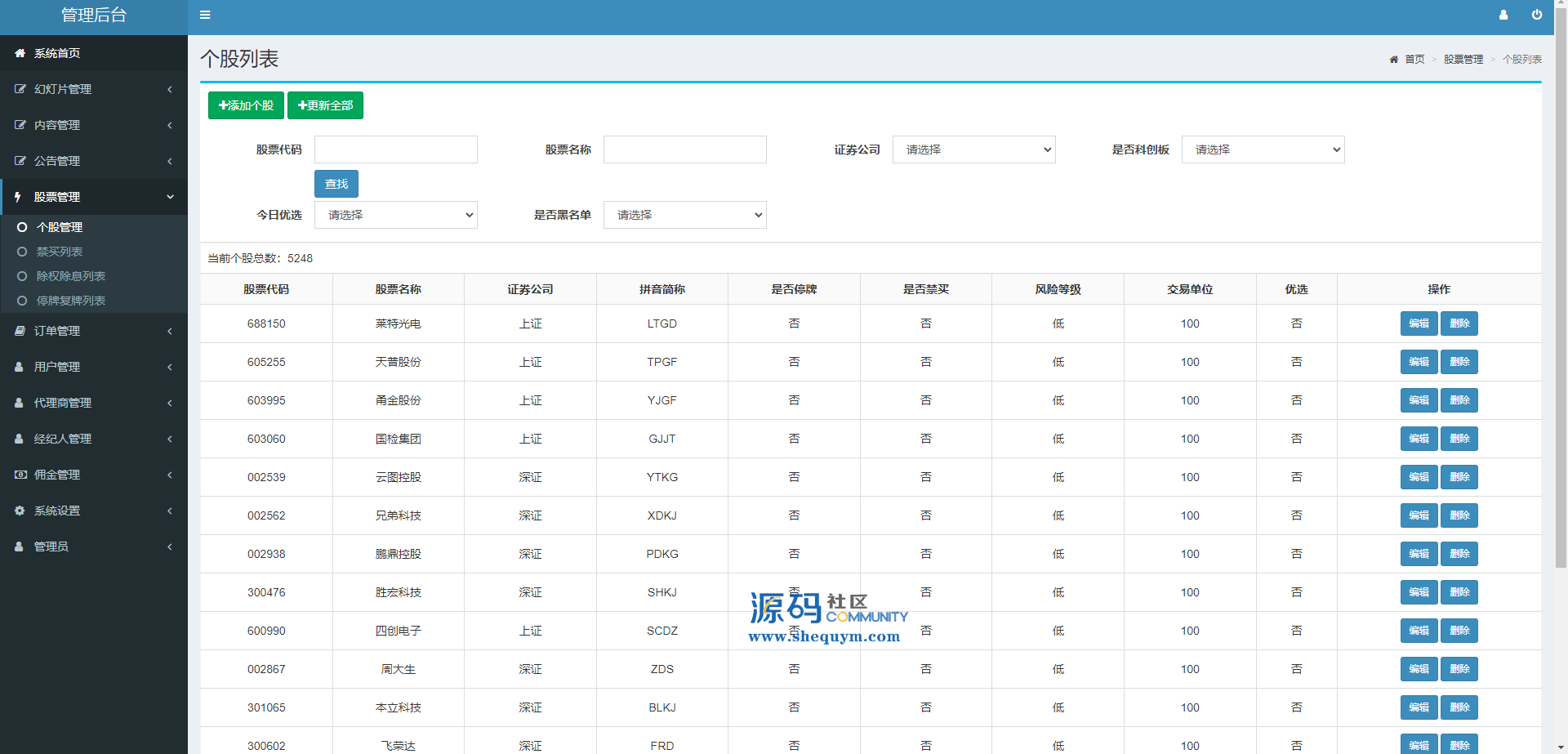Expand the 订单管理 chevron
The width and height of the screenshot is (1568, 754).
[x=170, y=331]
